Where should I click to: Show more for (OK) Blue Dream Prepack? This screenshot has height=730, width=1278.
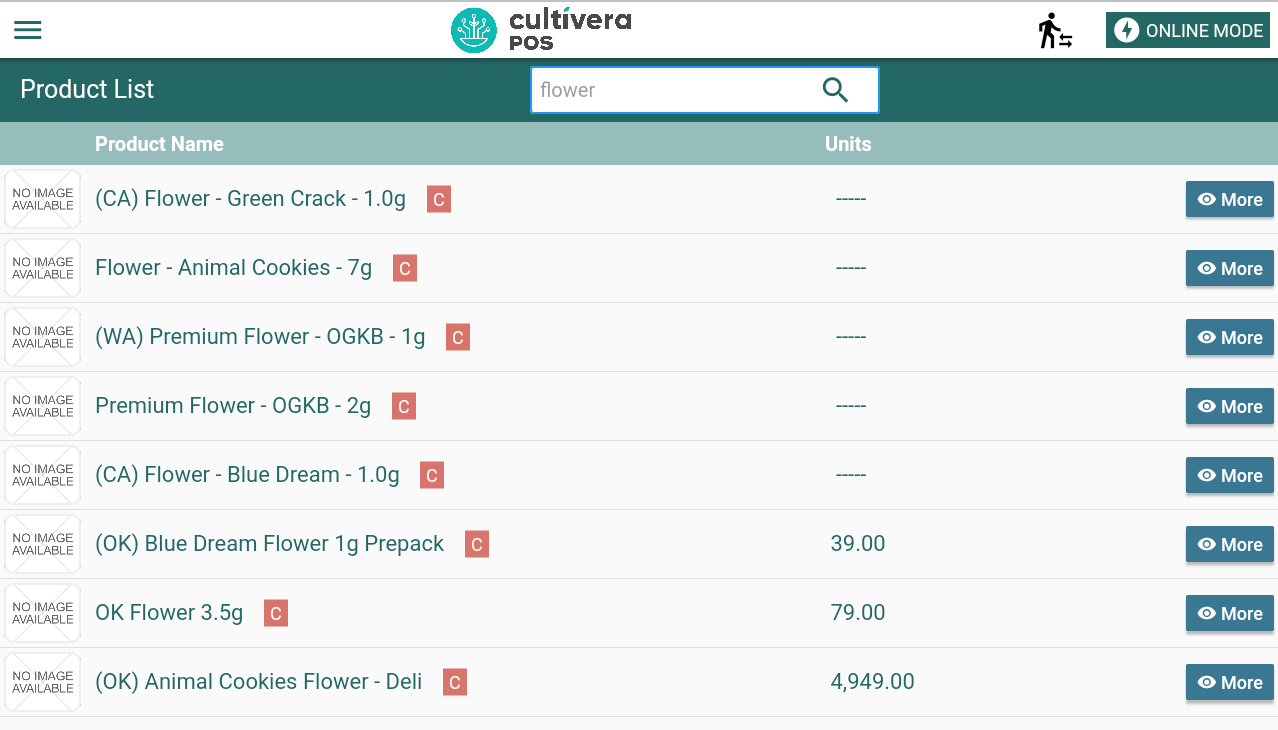click(1230, 544)
